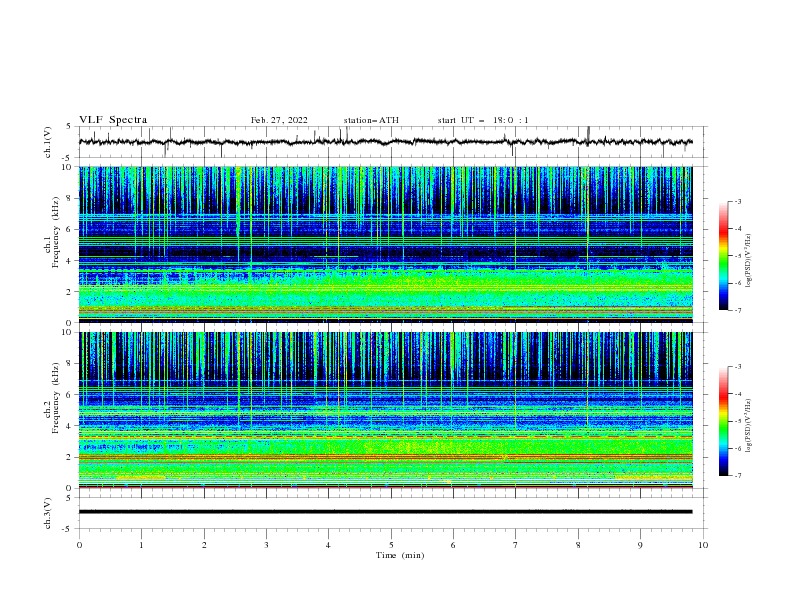This screenshot has height=612, width=792.
Task: Click the "8" kHz tick on ch.2 axis
Action: click(x=71, y=364)
